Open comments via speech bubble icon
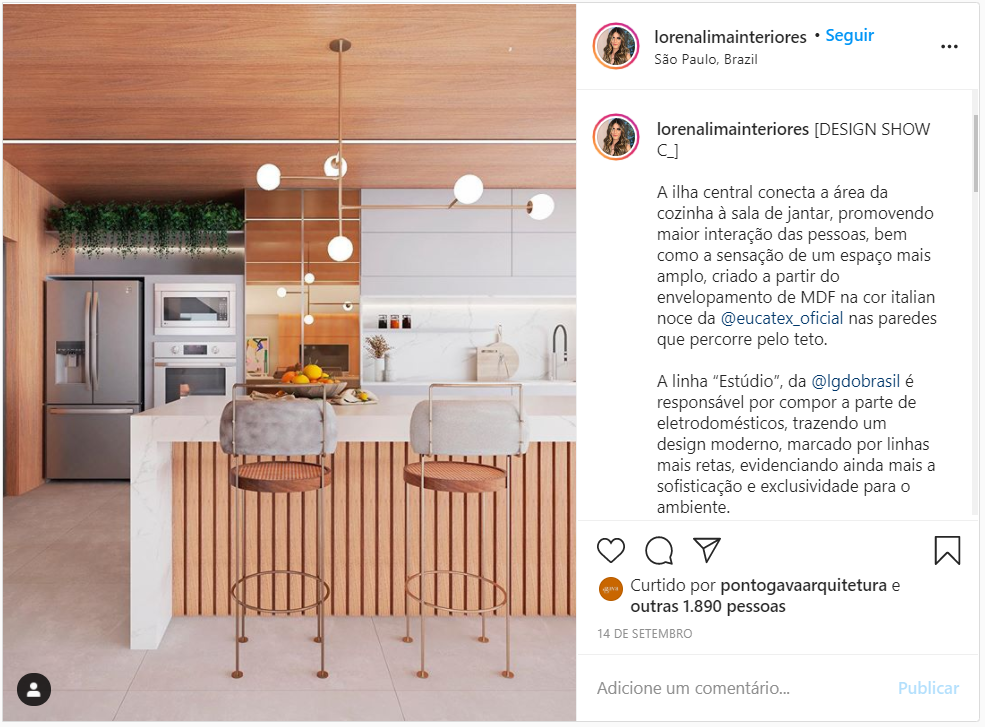Screen dimensions: 985x727 659,550
